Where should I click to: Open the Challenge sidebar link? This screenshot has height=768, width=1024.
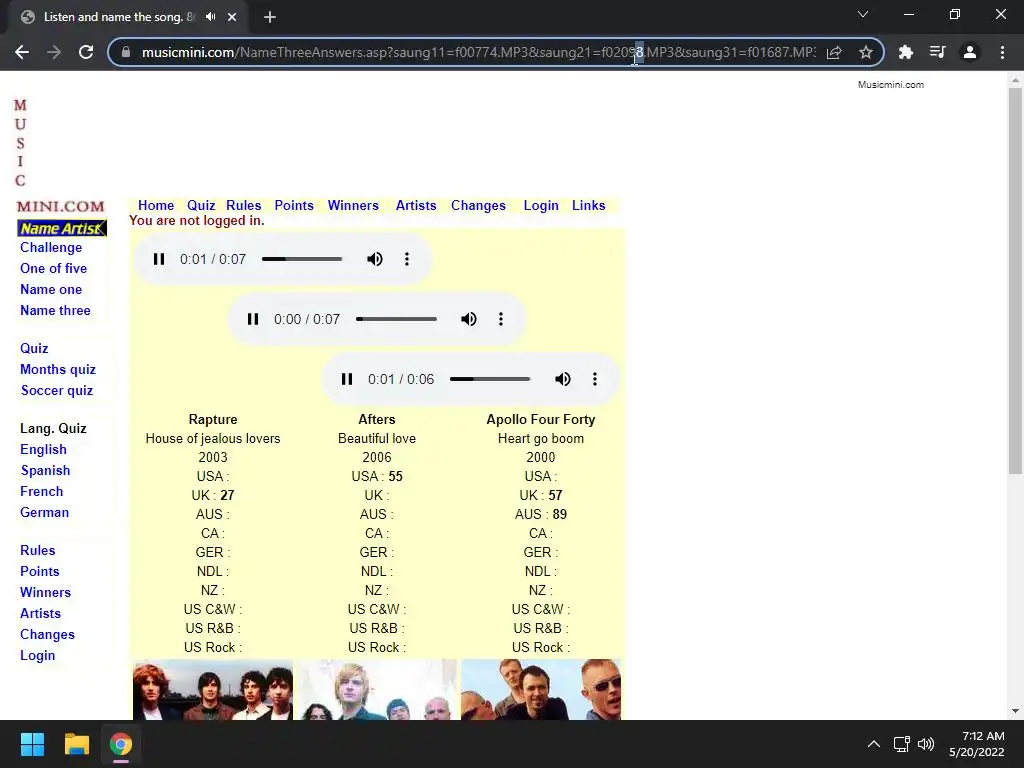[51, 248]
